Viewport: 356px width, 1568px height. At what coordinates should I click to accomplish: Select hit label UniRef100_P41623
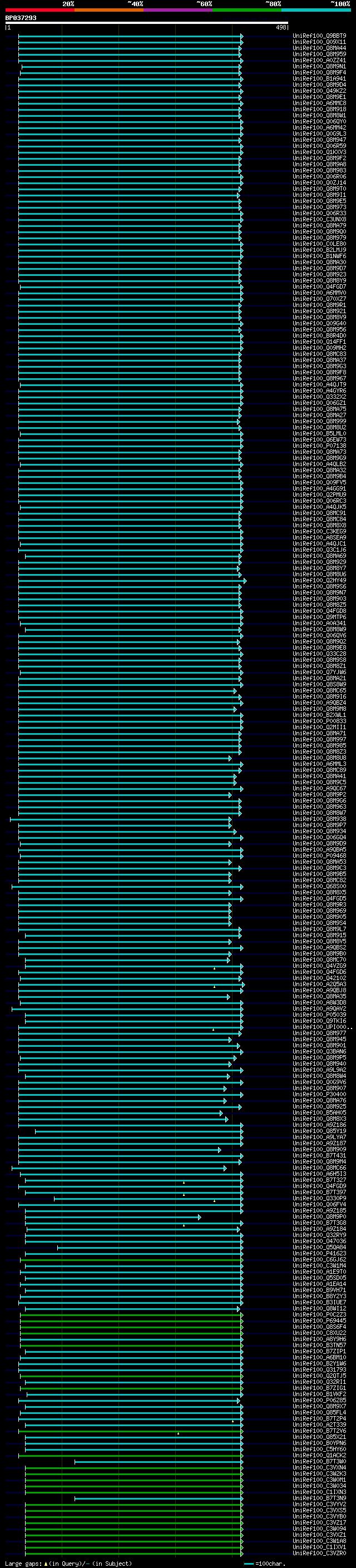[x=319, y=1254]
